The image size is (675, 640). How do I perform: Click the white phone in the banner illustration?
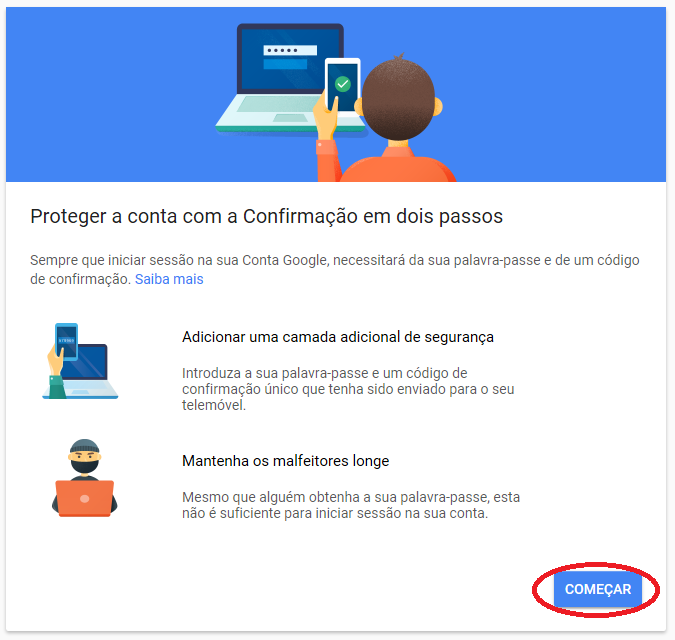click(342, 86)
